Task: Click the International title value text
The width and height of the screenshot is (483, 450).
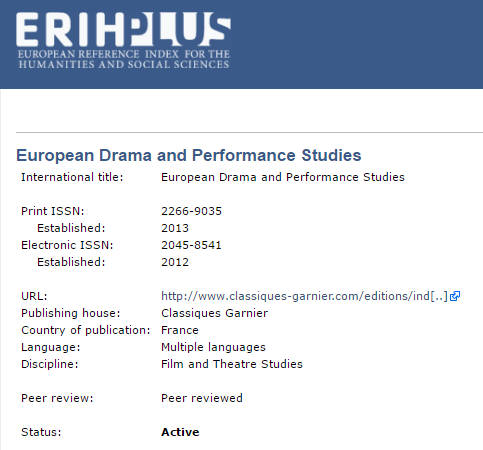Action: point(283,177)
